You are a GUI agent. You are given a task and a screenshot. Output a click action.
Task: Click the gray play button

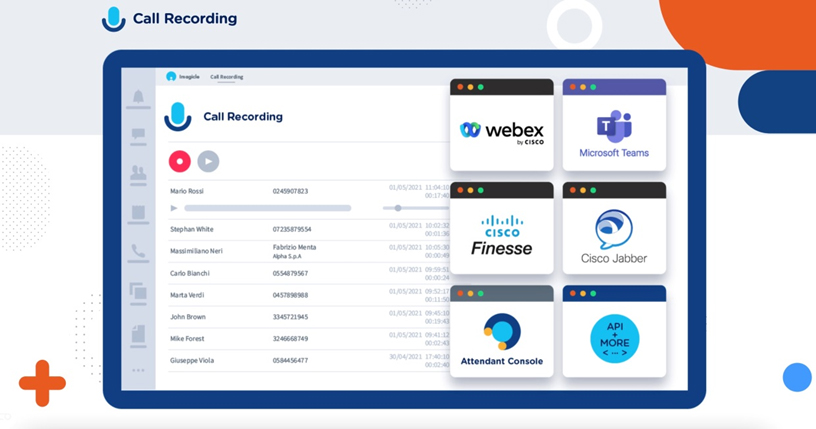pyautogui.click(x=208, y=161)
